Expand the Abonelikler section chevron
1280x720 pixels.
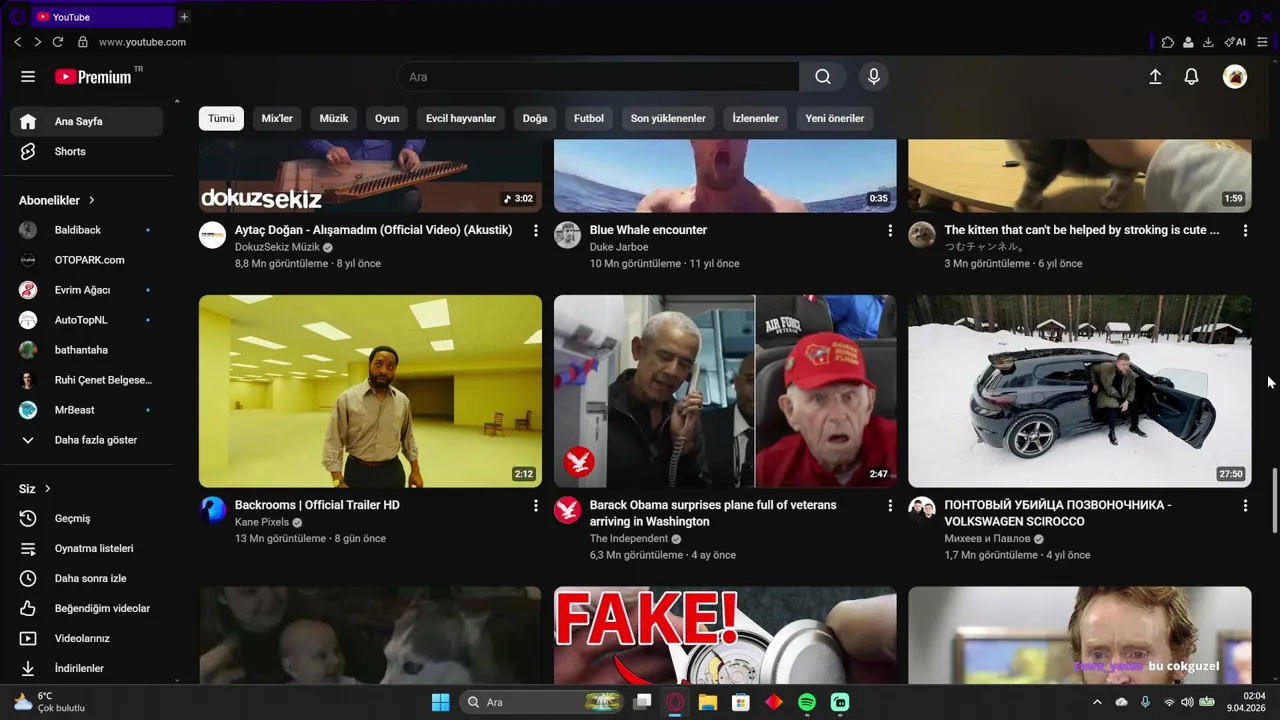click(91, 200)
